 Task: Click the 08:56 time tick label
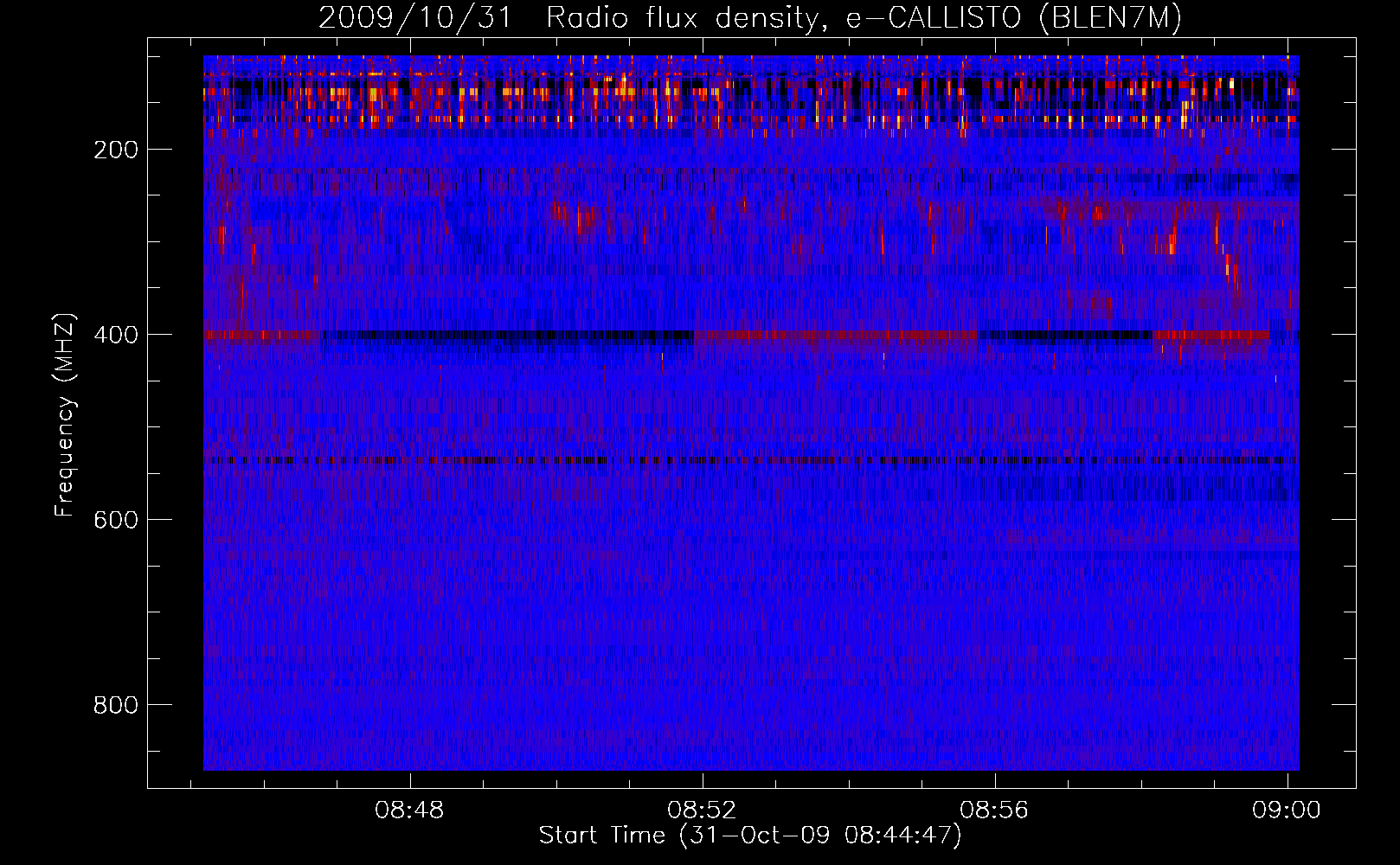click(x=994, y=811)
